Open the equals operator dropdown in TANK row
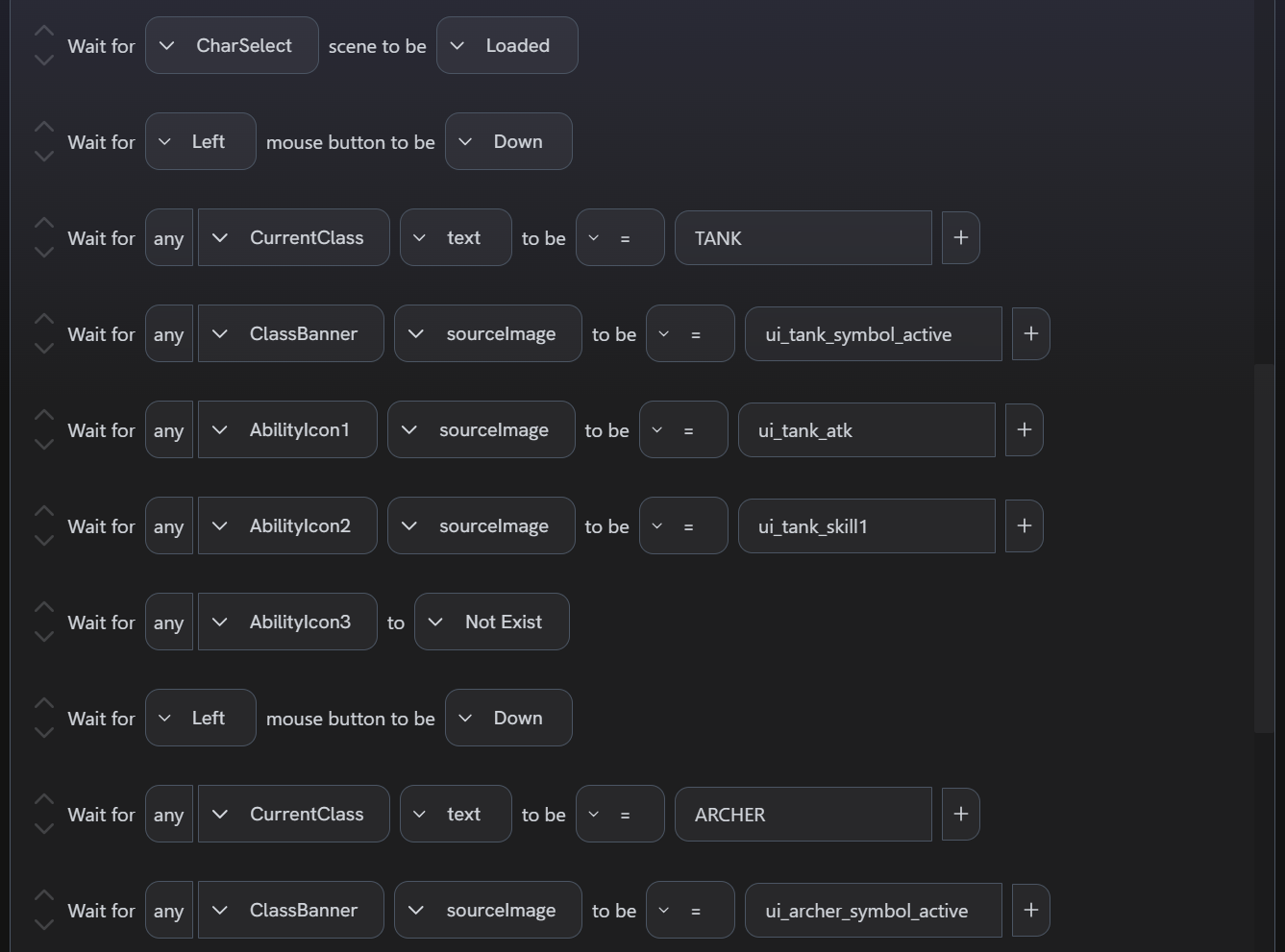 pos(620,237)
